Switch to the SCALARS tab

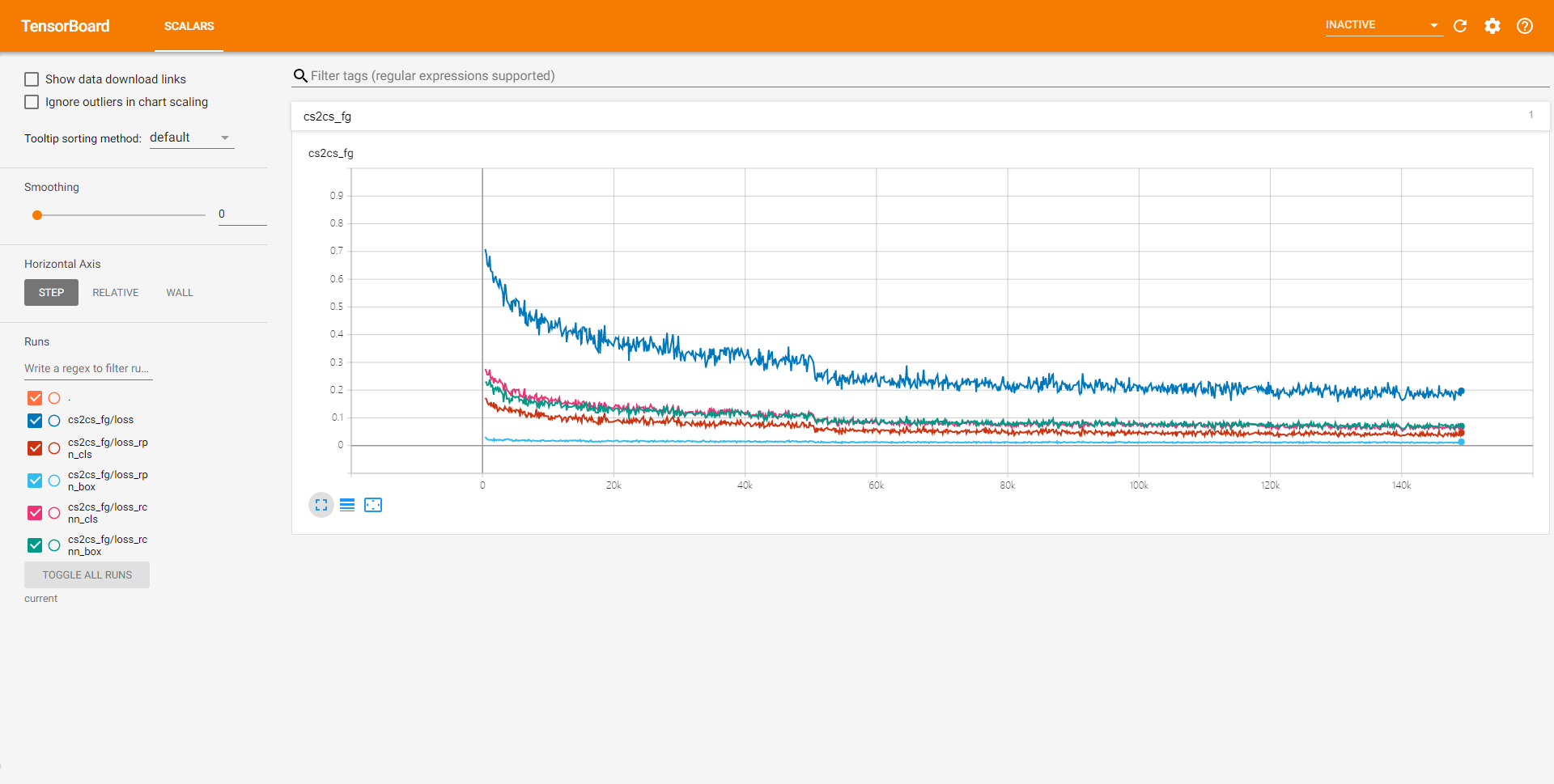click(189, 26)
